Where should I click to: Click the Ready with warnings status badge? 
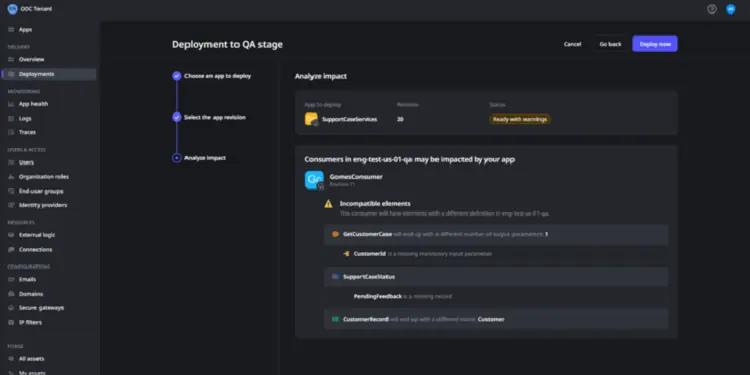point(520,119)
